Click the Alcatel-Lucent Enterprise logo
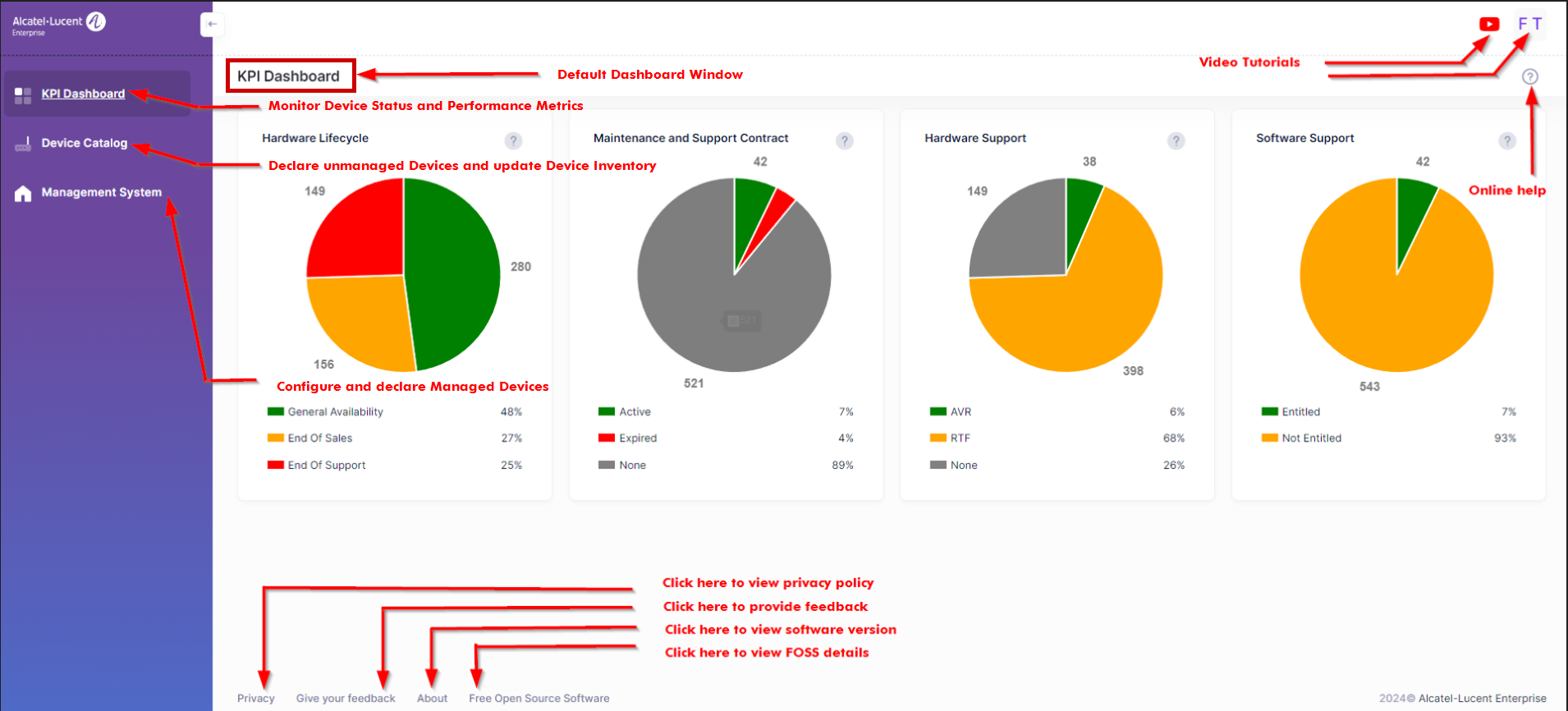Image resolution: width=1568 pixels, height=711 pixels. [59, 24]
